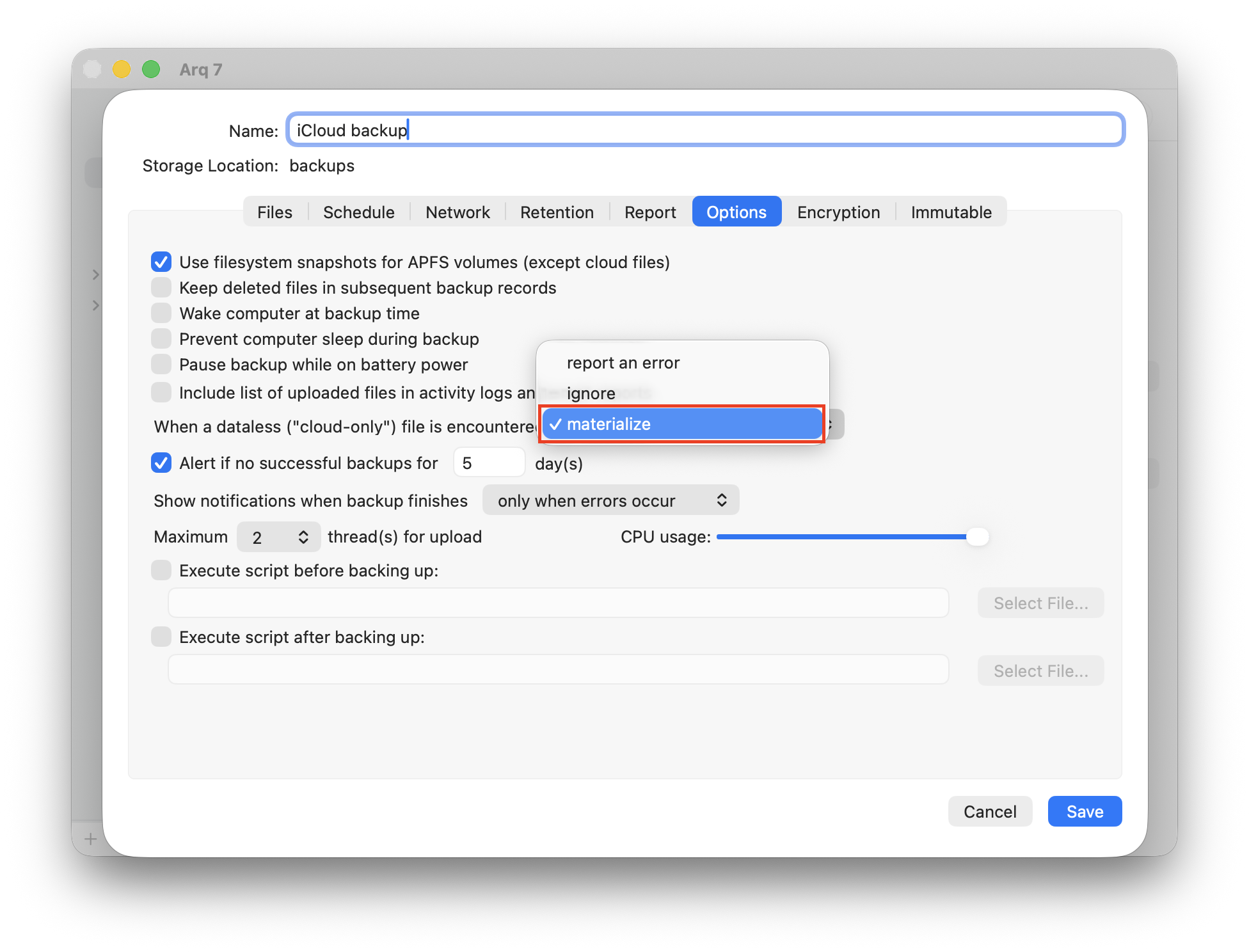Tick Prevent computer sleep during backup

click(x=161, y=338)
